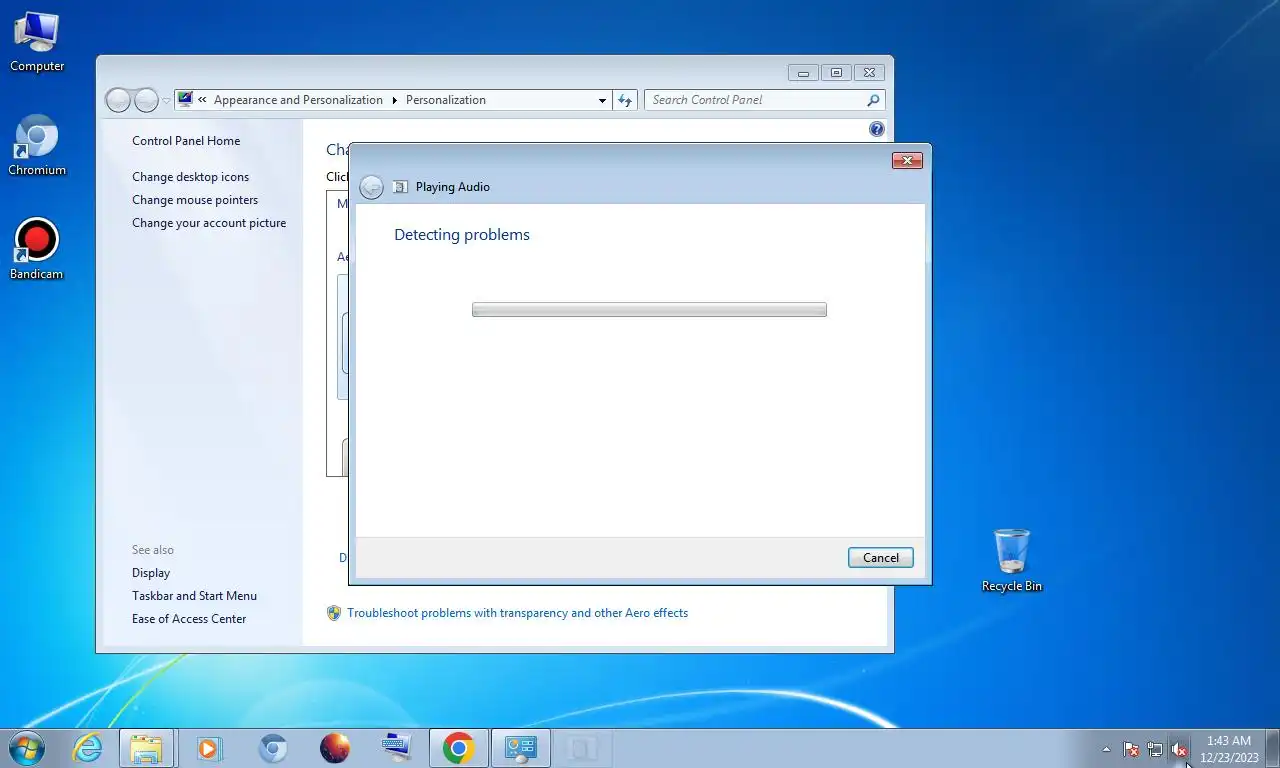This screenshot has width=1280, height=768.
Task: Minimize the Personalization Control Panel window
Action: [x=803, y=73]
